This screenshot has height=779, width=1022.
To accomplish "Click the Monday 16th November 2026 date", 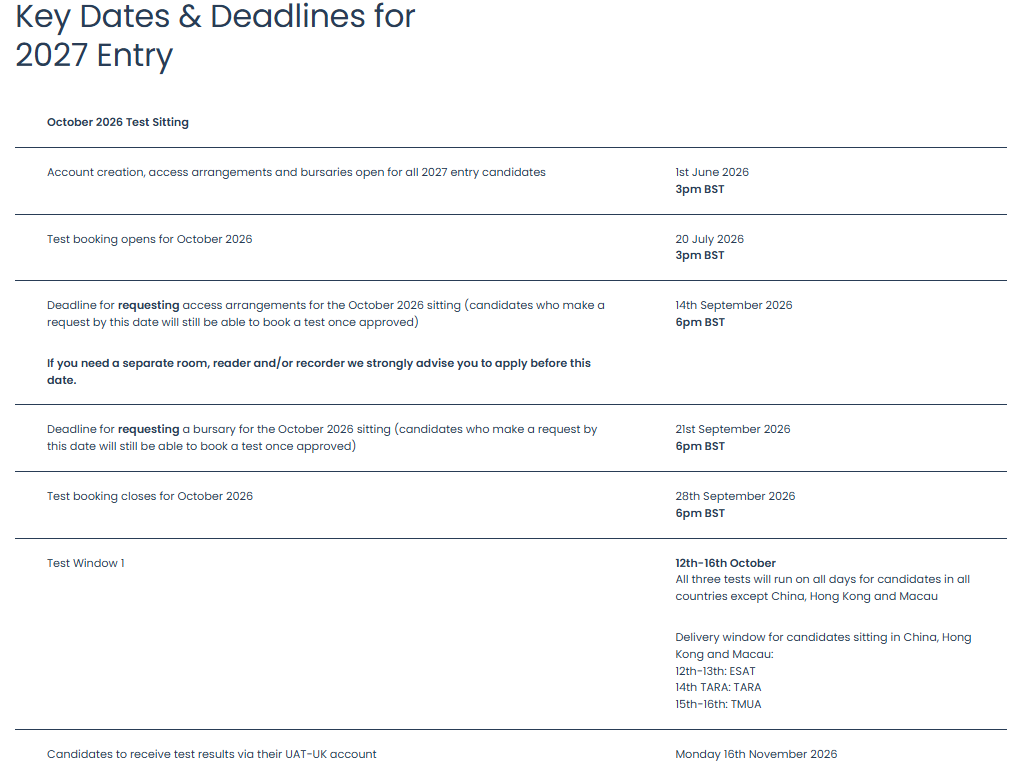I will tap(756, 754).
